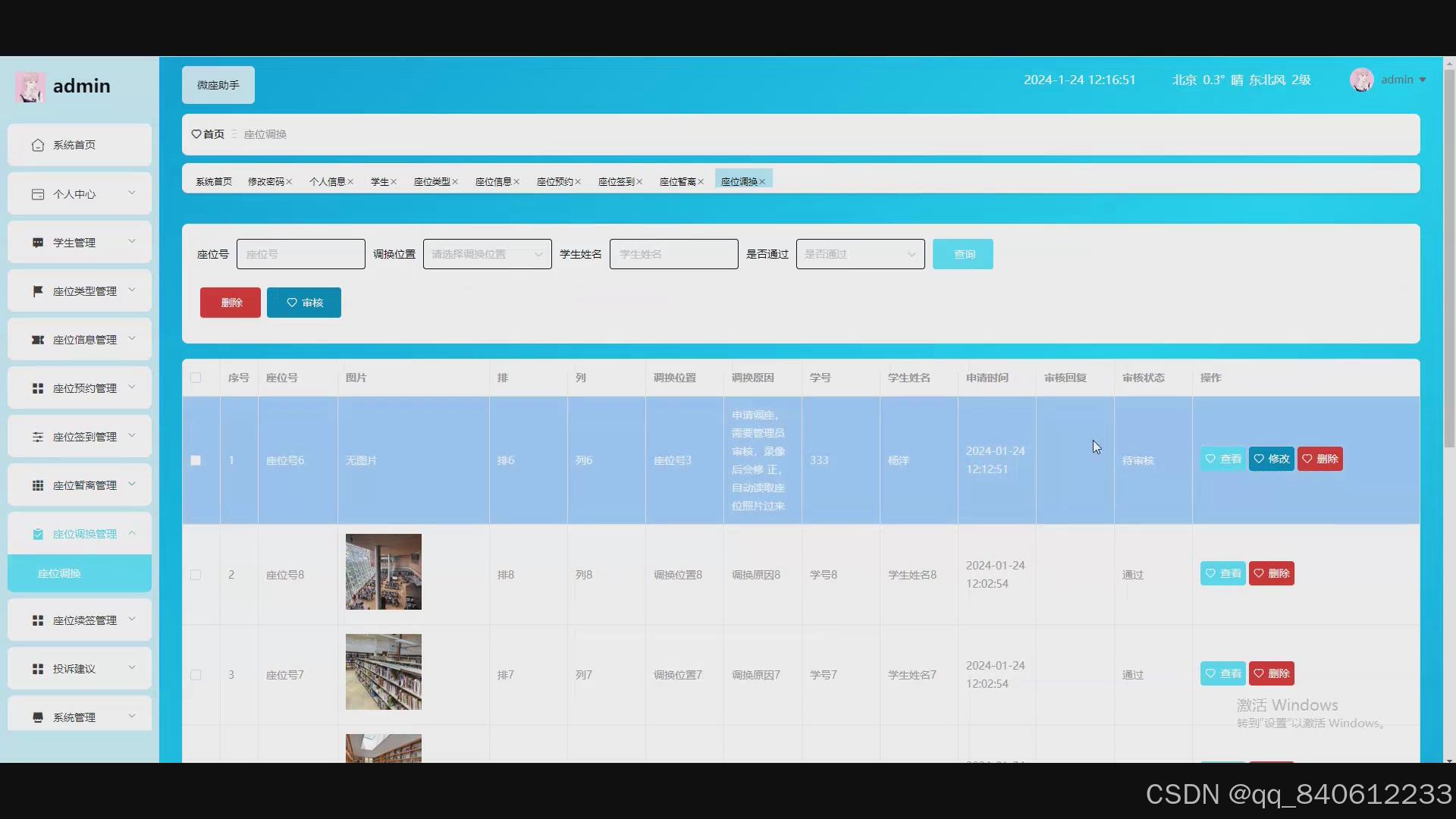Click the card icon next to 个人中心

[38, 194]
